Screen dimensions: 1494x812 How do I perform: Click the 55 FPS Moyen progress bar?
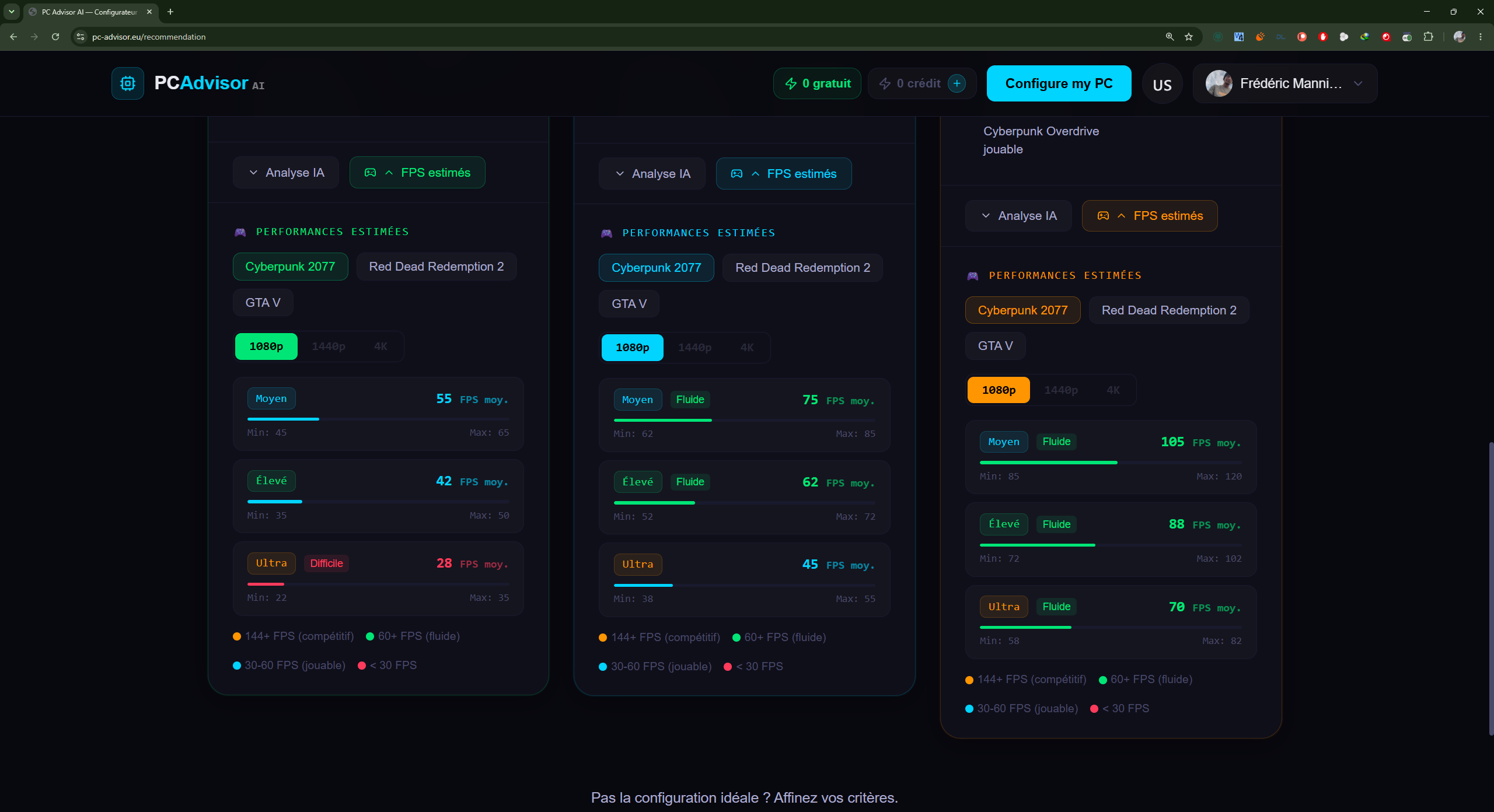coord(378,419)
